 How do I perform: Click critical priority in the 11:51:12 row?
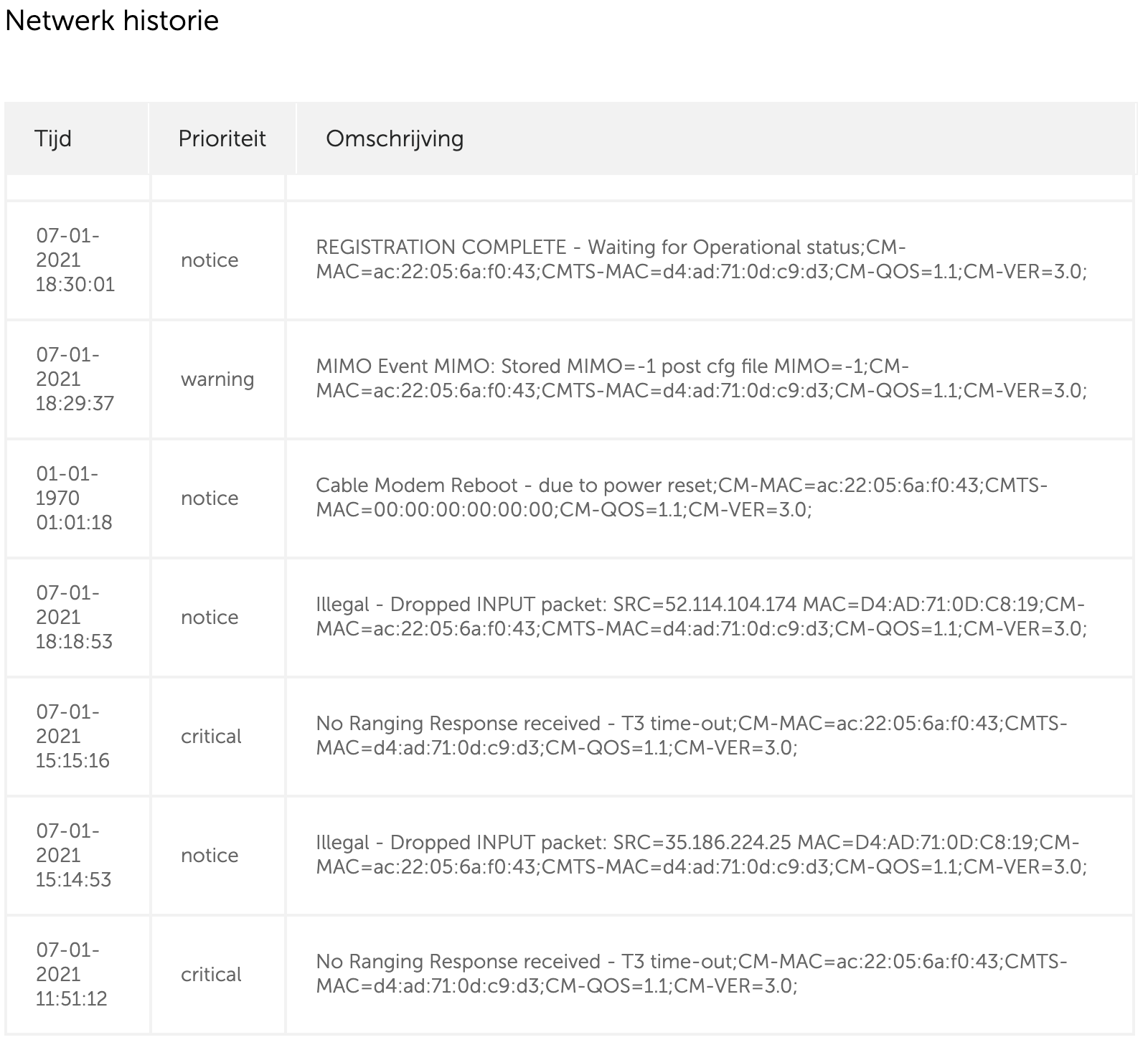pyautogui.click(x=211, y=974)
